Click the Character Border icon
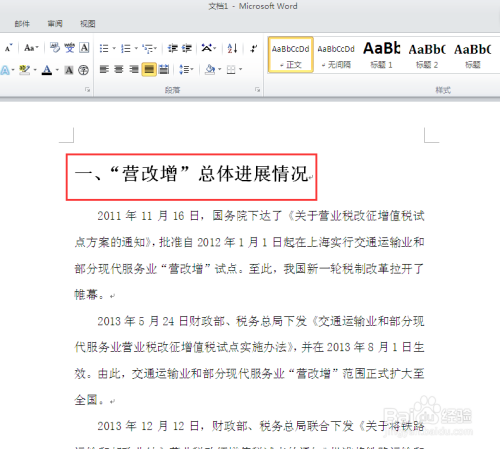 (x=84, y=48)
